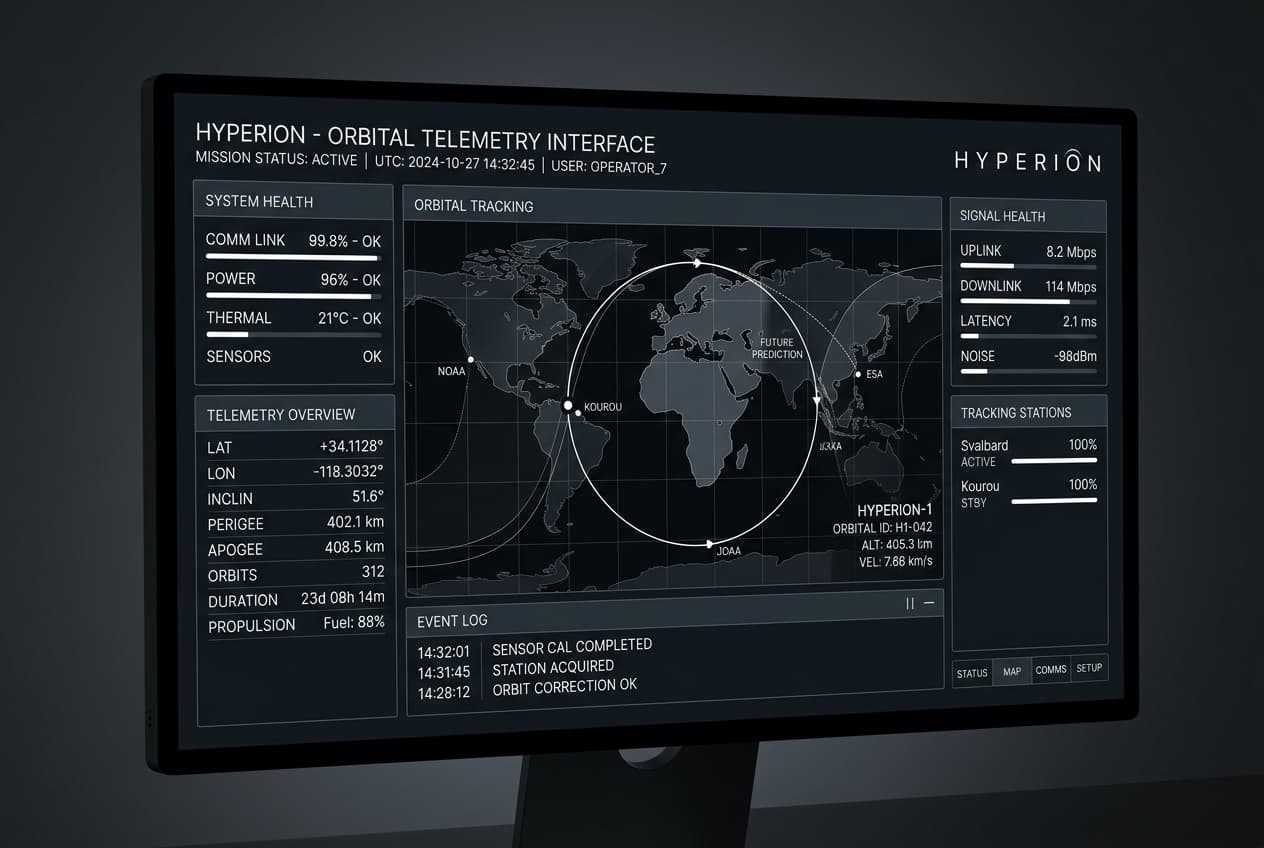Click the SYSTEM HEALTH panel header
This screenshot has height=848, width=1264.
click(x=293, y=201)
